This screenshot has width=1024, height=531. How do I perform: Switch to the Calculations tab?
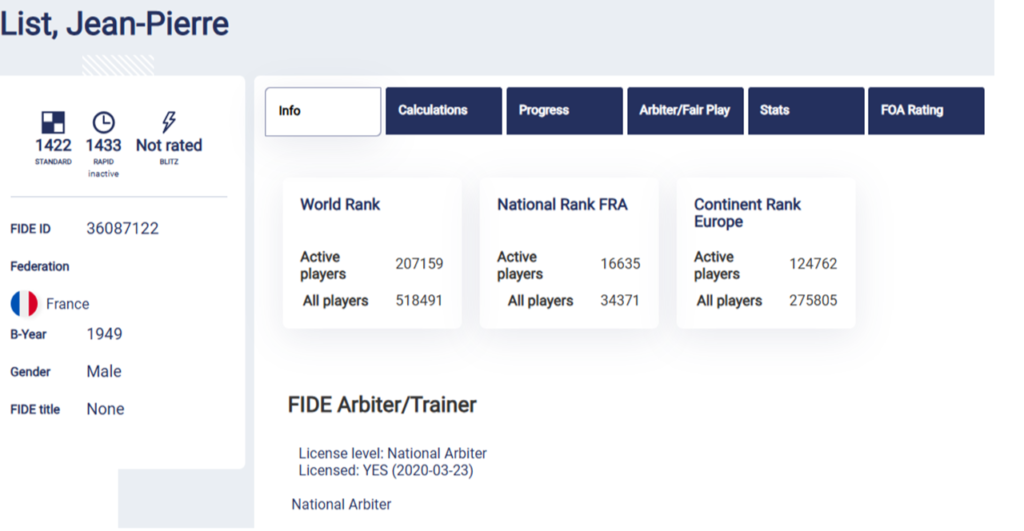(x=445, y=111)
